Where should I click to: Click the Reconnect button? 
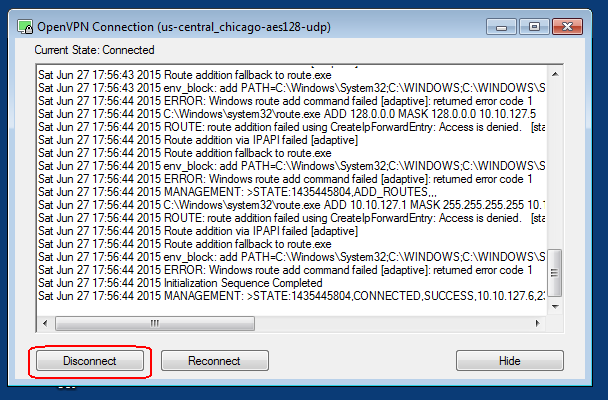tap(214, 361)
